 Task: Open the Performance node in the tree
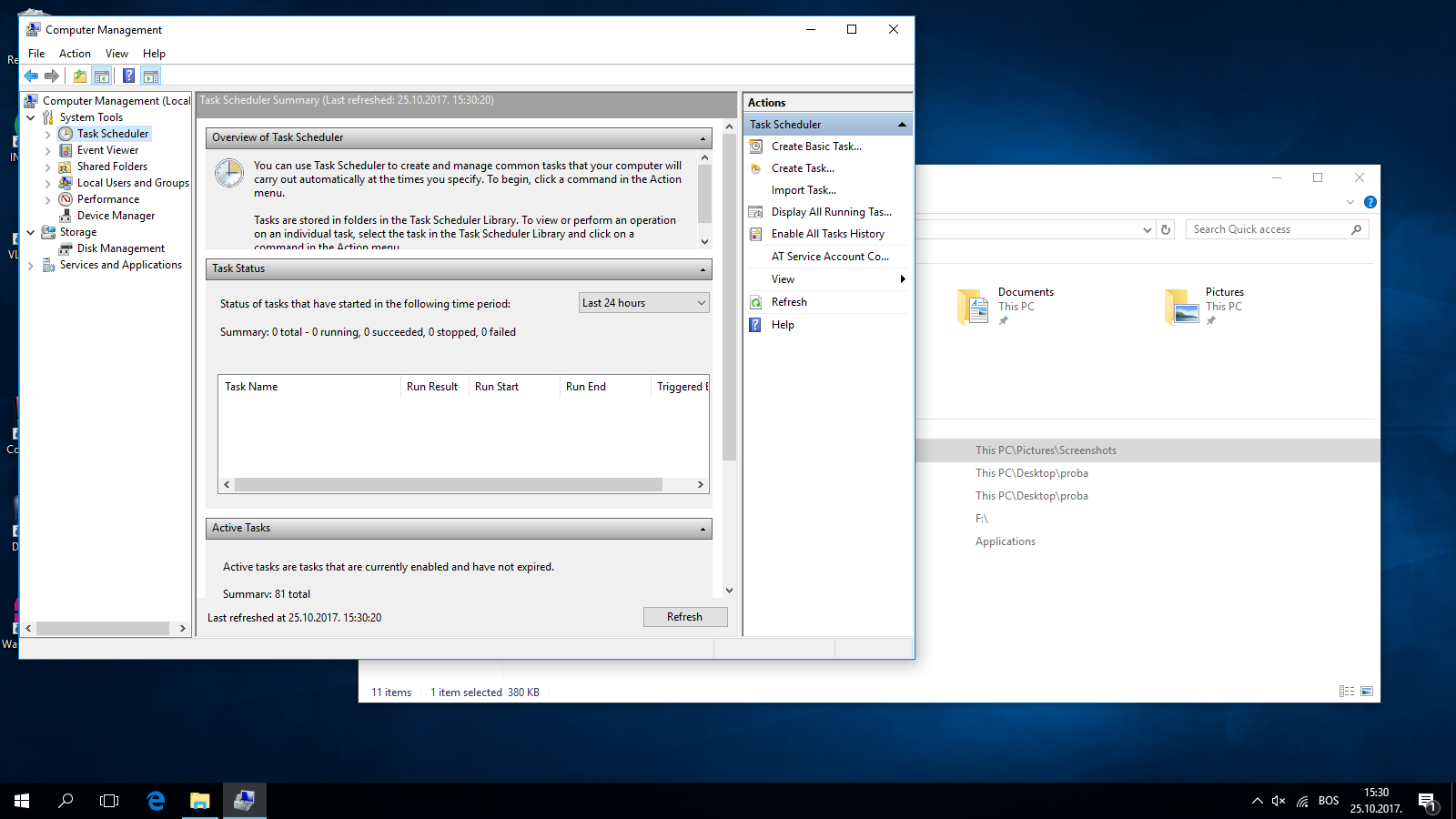coord(108,199)
